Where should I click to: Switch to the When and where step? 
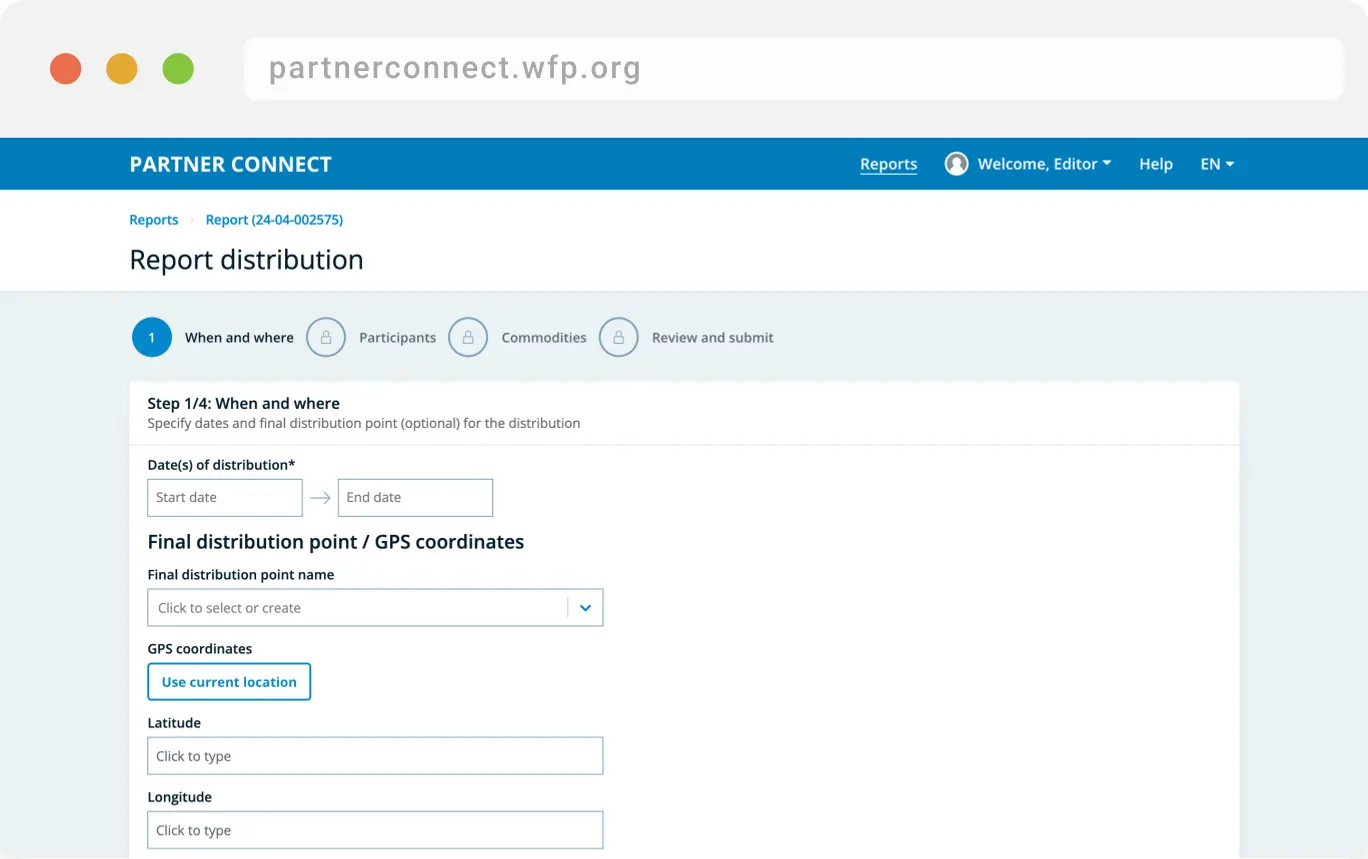coord(239,337)
